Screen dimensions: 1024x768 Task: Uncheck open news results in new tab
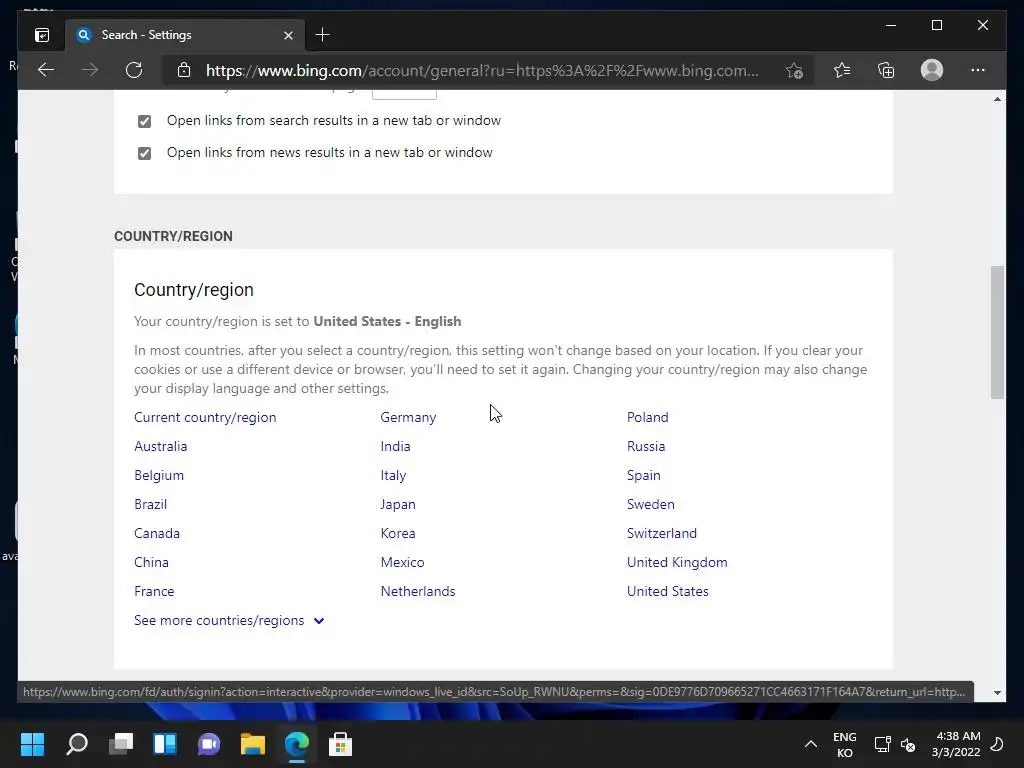pos(144,153)
